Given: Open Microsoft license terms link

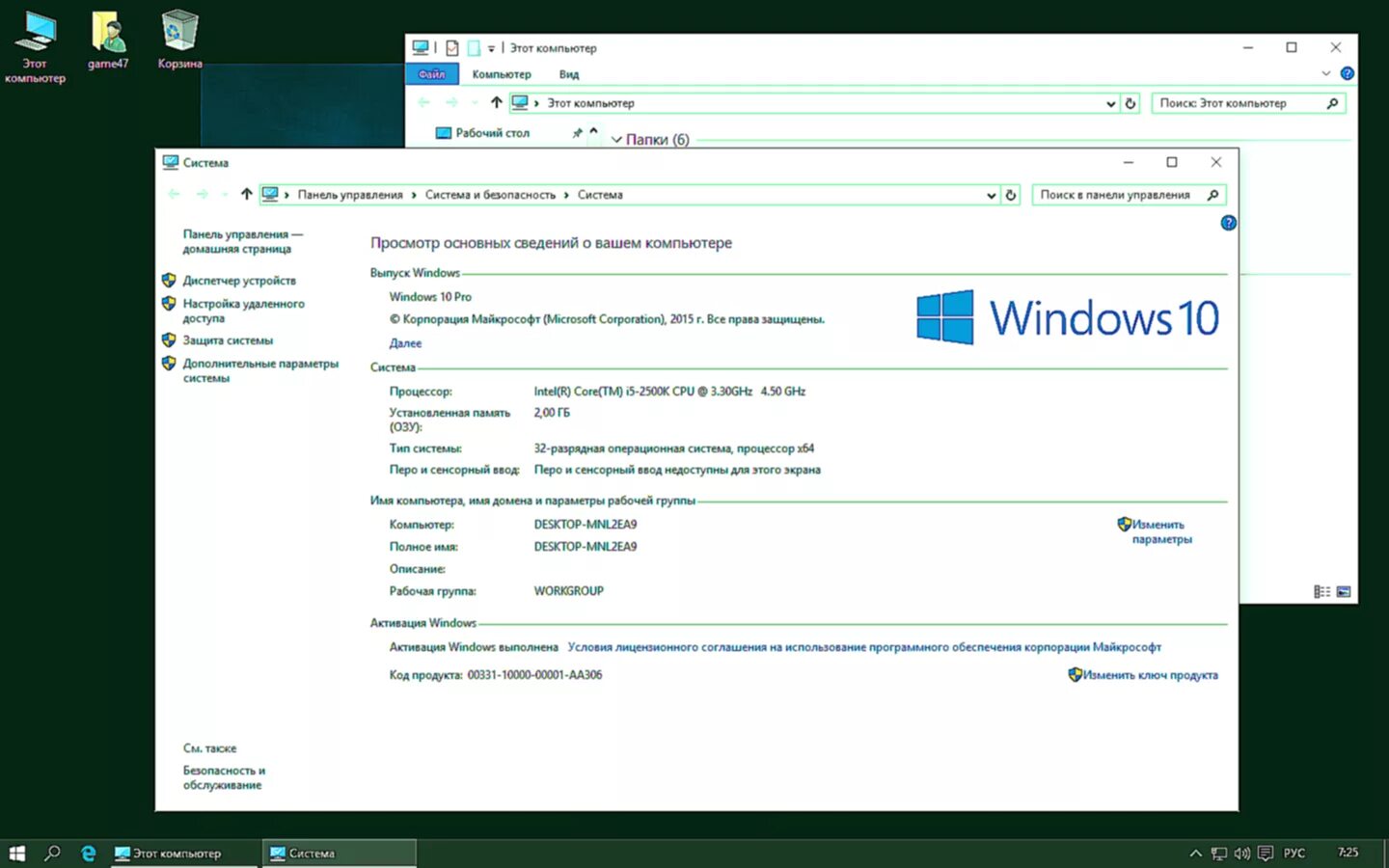Looking at the screenshot, I should pos(864,647).
